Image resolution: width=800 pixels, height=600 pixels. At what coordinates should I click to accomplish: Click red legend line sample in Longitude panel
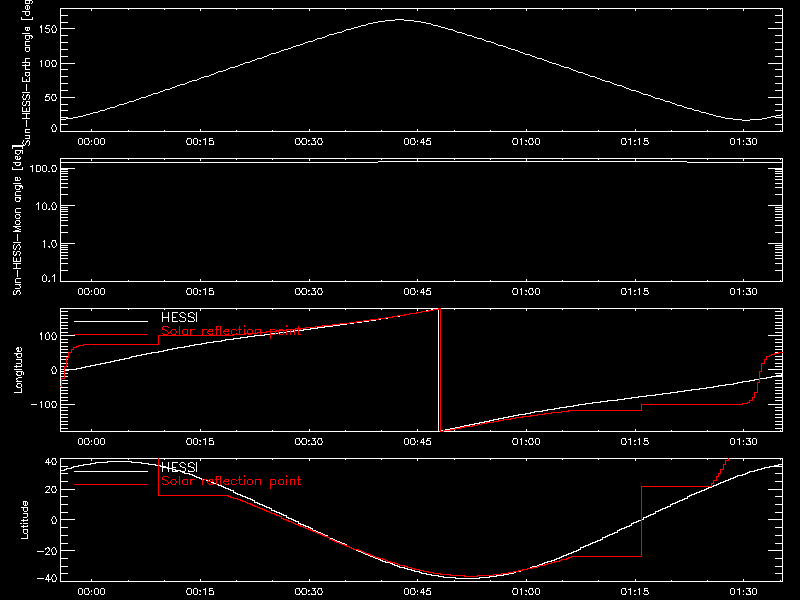pyautogui.click(x=111, y=335)
